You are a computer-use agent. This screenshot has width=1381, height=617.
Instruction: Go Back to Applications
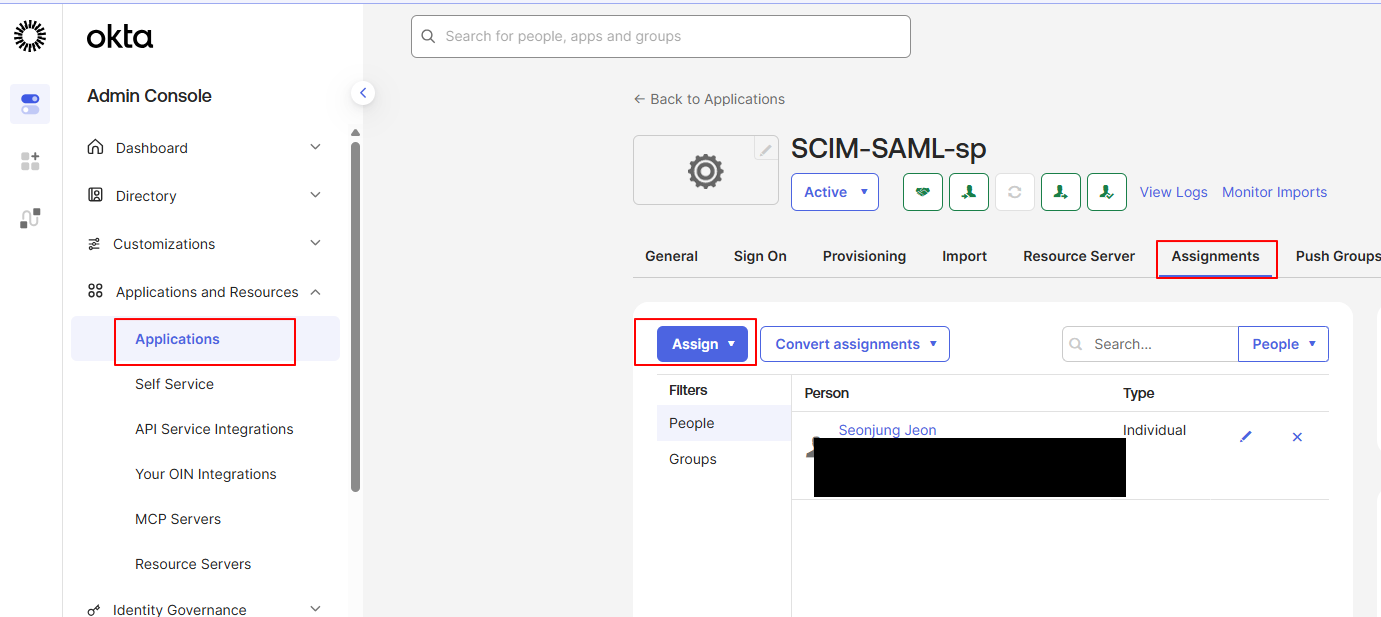pyautogui.click(x=709, y=99)
